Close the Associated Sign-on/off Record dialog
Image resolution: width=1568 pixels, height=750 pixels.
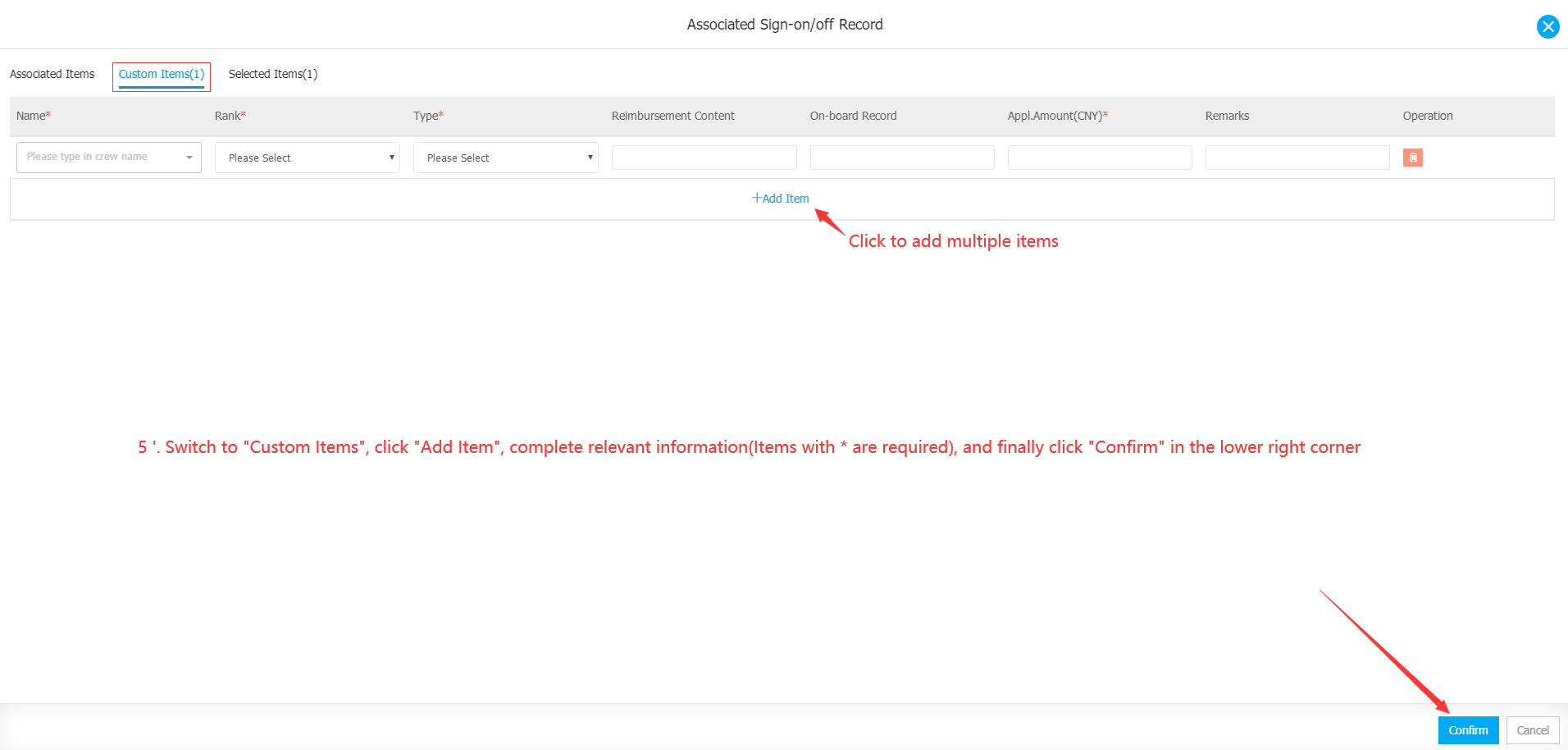1547,26
